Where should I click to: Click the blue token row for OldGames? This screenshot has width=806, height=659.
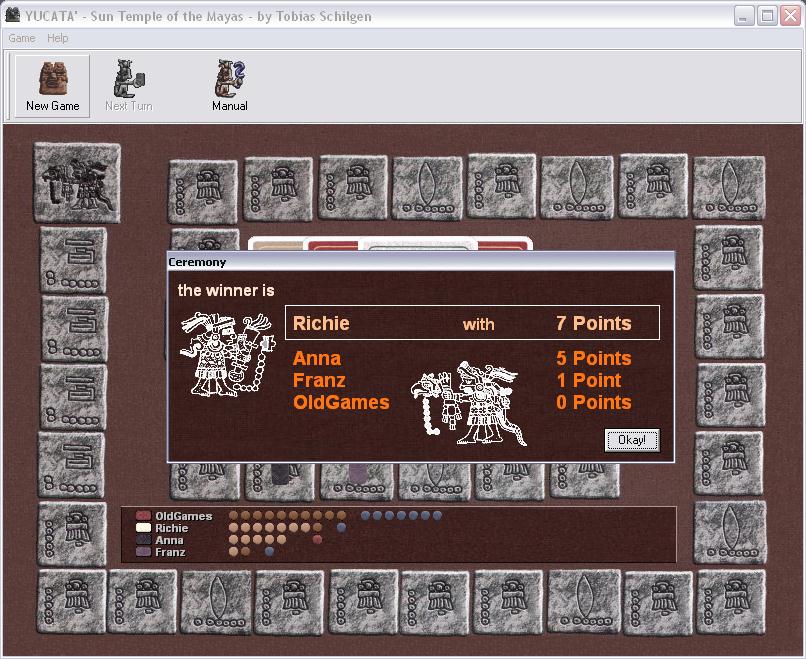pos(401,516)
